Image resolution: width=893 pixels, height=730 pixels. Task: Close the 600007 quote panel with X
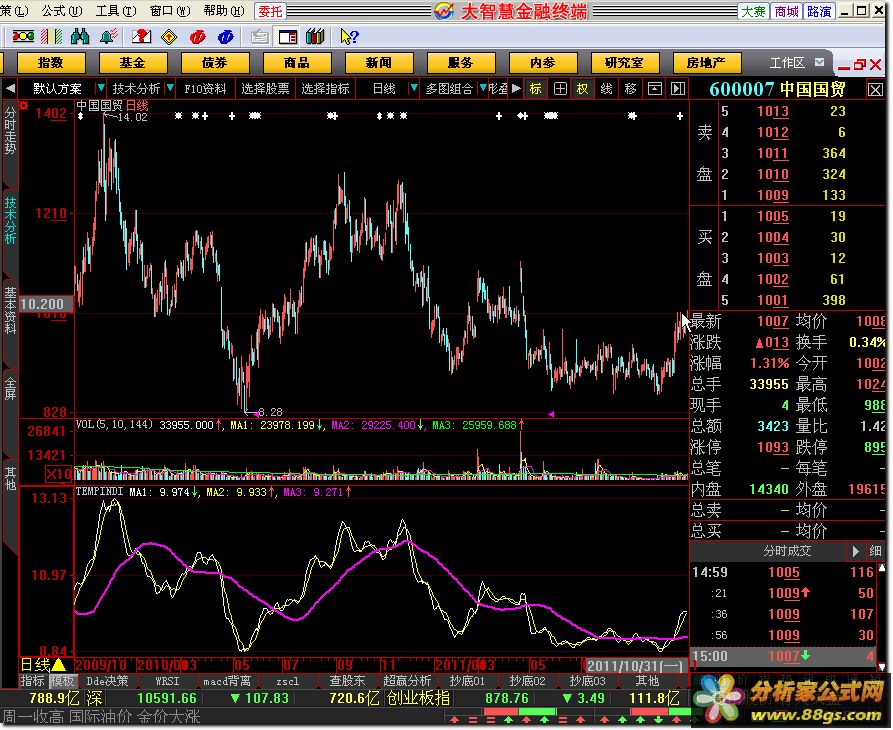pyautogui.click(x=875, y=89)
